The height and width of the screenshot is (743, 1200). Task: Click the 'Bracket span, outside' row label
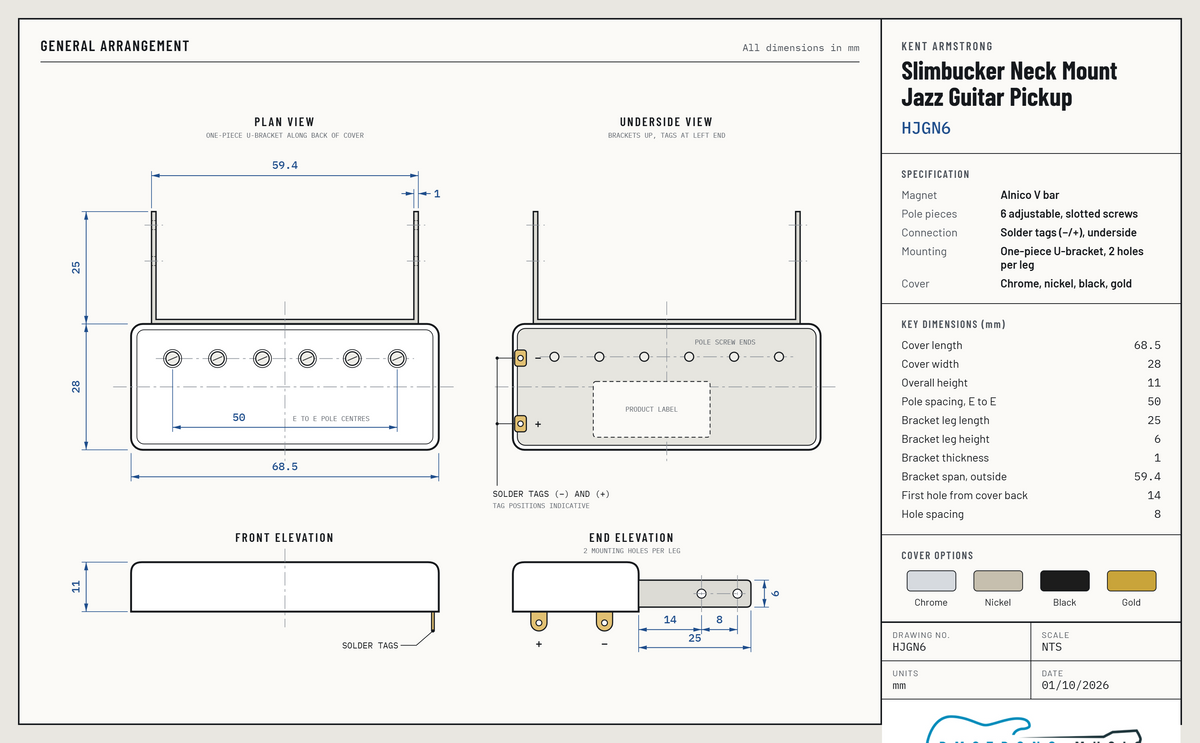pos(954,477)
